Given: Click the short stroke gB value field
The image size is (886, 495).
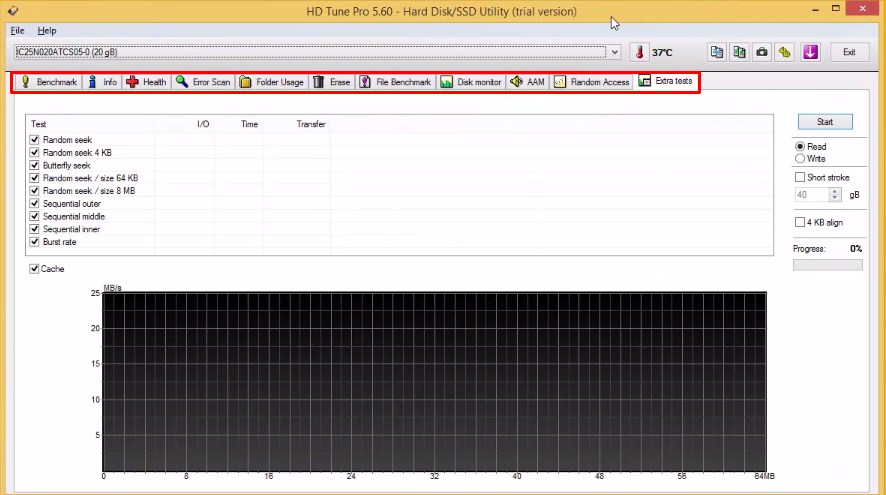Looking at the screenshot, I should pyautogui.click(x=812, y=194).
